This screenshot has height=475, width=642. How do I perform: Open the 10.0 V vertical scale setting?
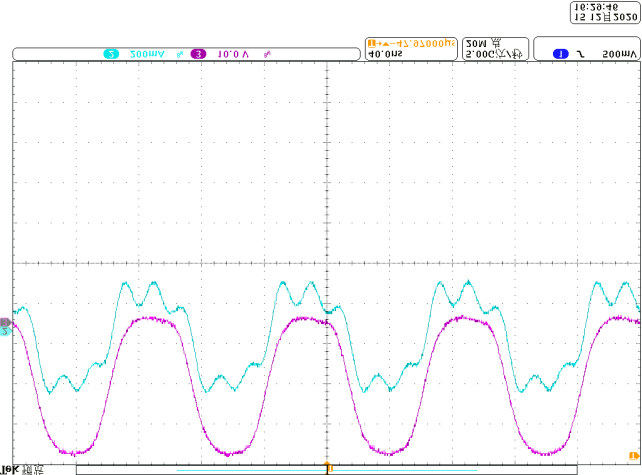[x=233, y=53]
